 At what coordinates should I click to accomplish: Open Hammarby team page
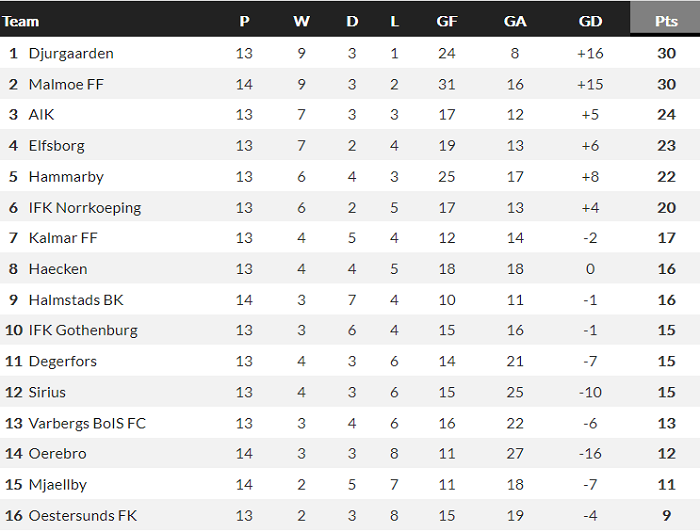66,177
